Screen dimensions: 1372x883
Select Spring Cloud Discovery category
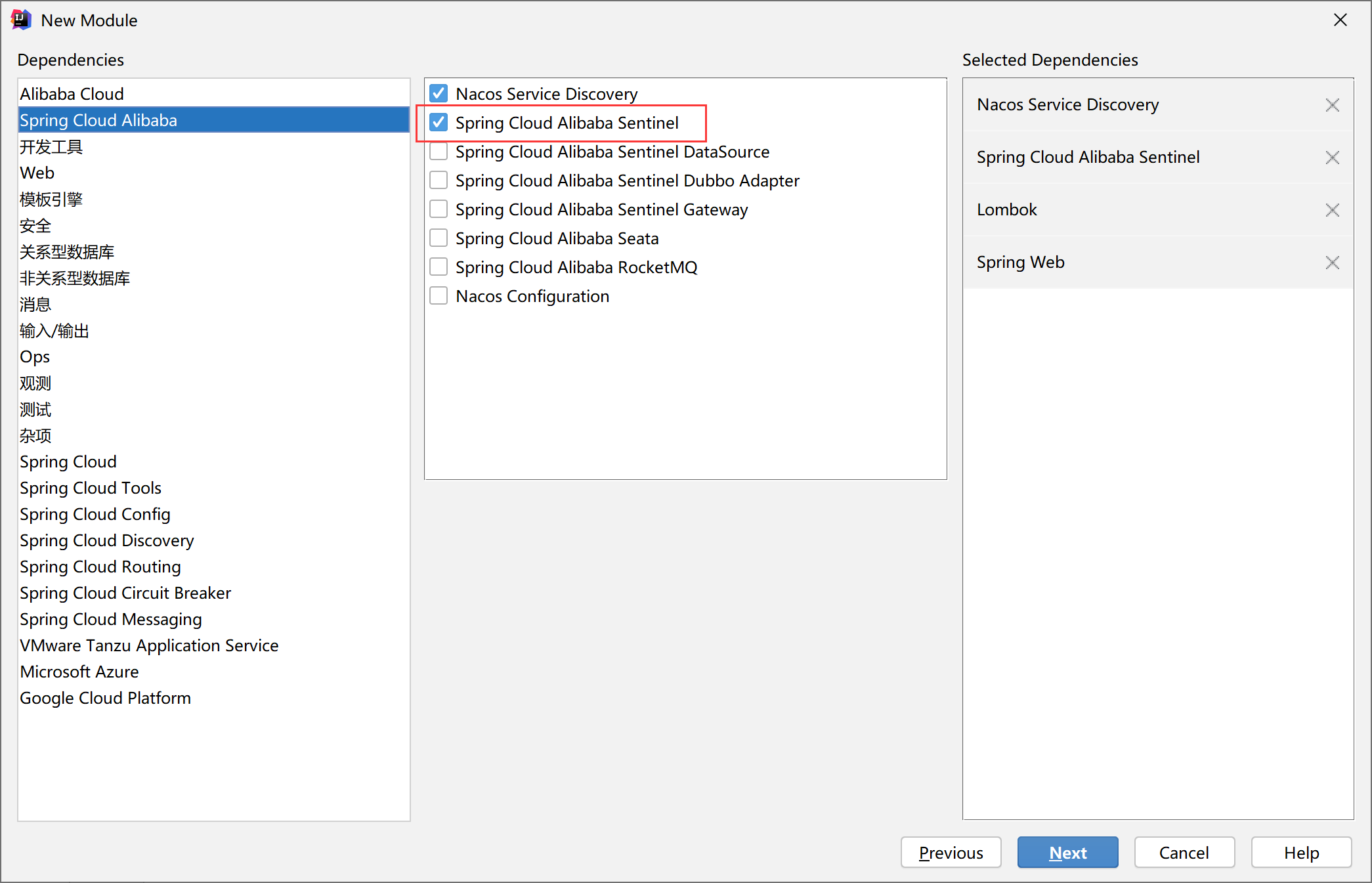coord(213,540)
